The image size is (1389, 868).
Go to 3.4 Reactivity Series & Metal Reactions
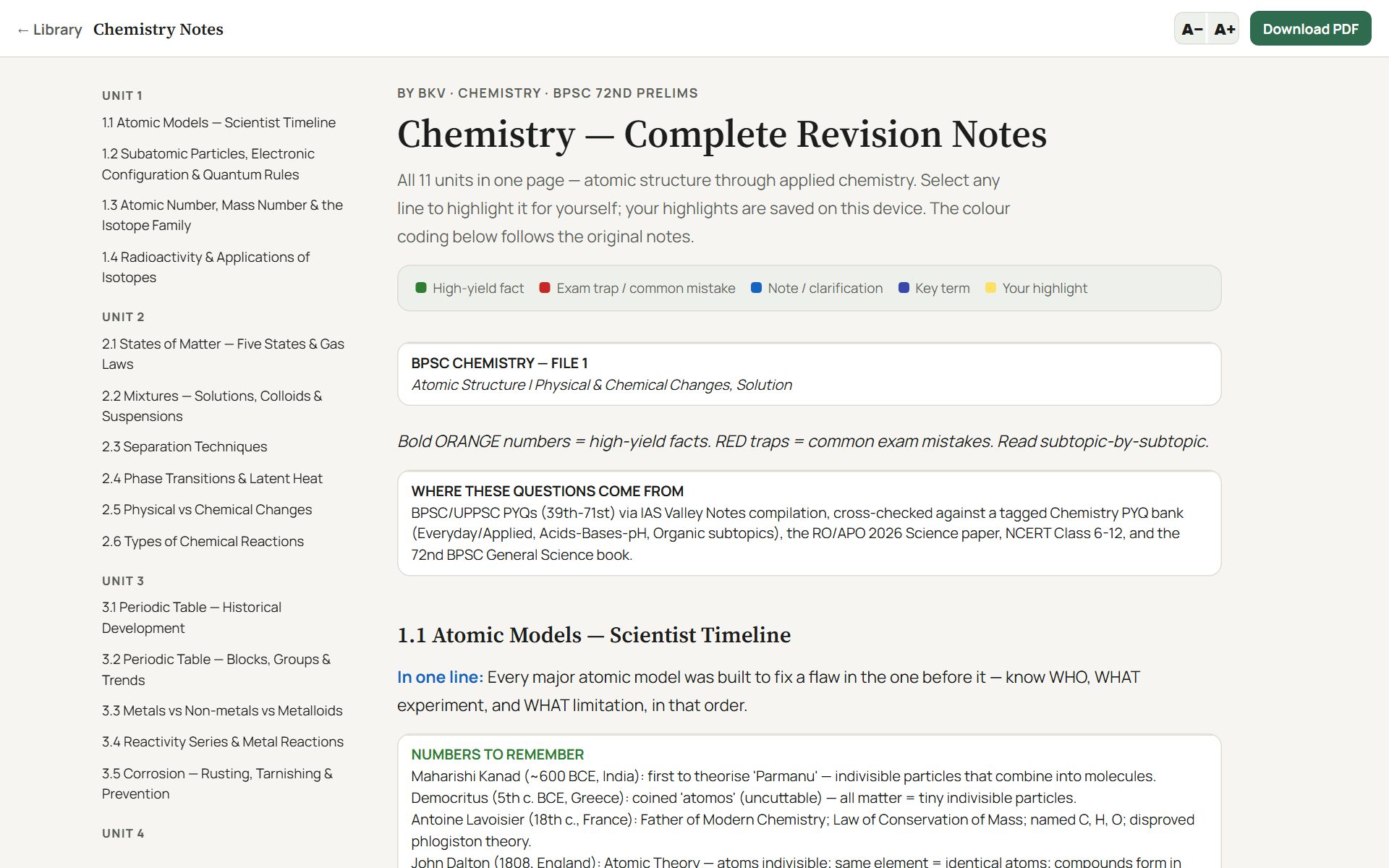click(x=223, y=742)
